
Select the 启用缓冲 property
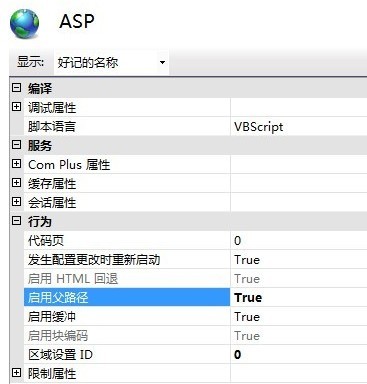click(127, 316)
